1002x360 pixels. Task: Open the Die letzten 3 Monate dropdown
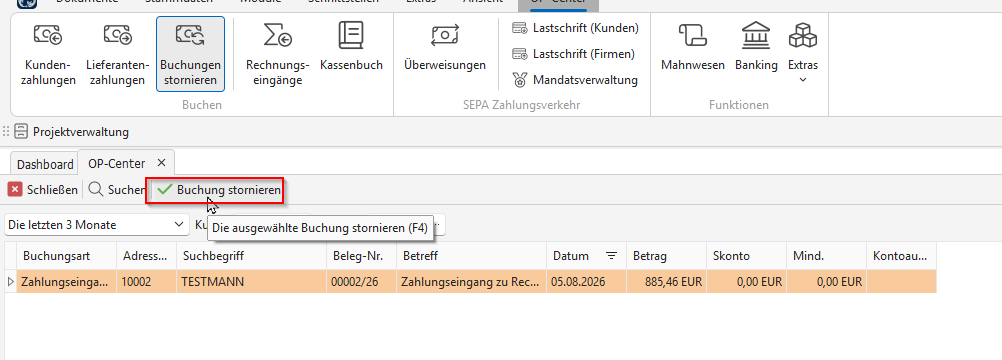pos(96,225)
